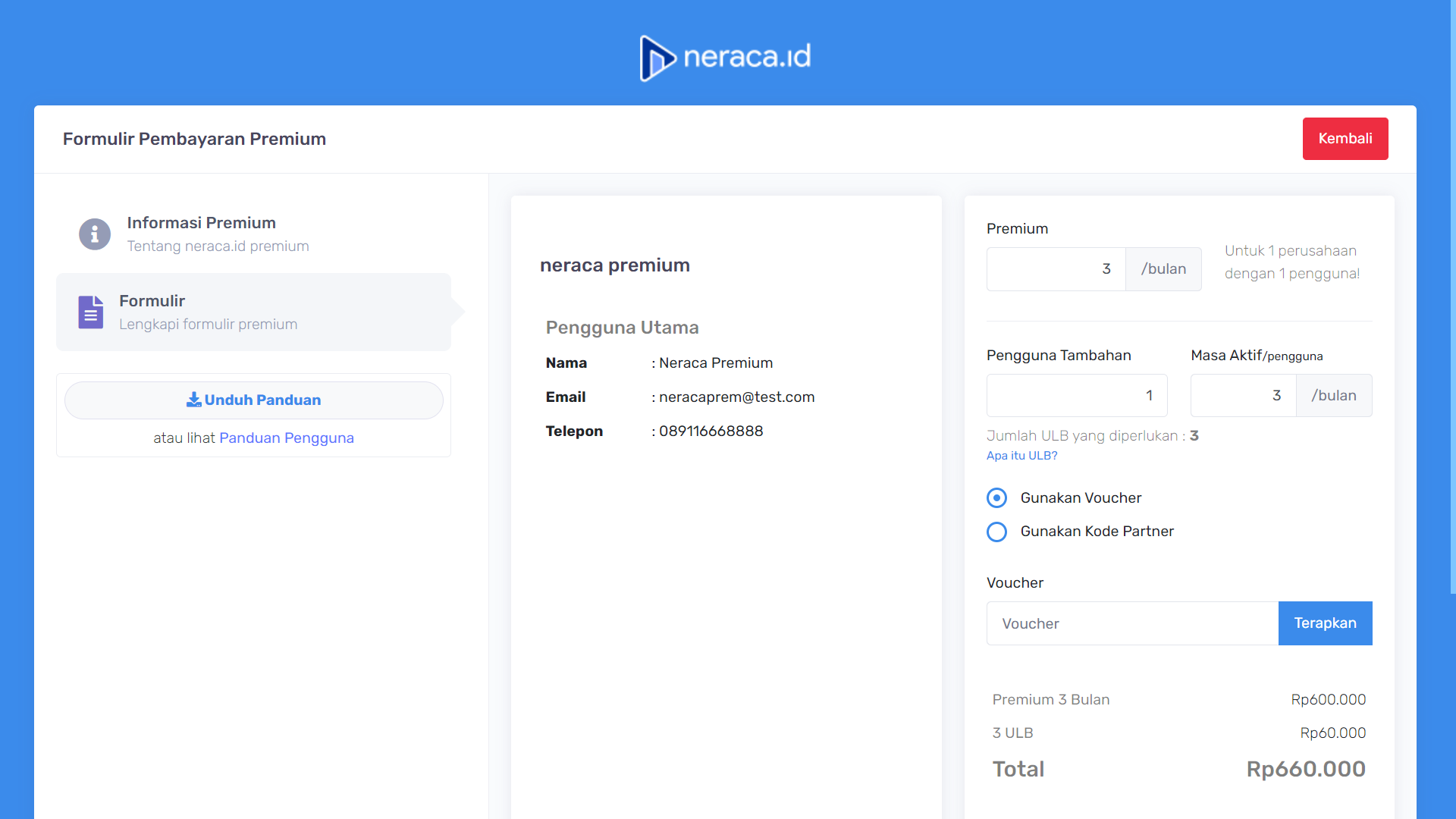1456x819 pixels.
Task: Focus the Pengguna Tambahan input field
Action: point(1077,396)
